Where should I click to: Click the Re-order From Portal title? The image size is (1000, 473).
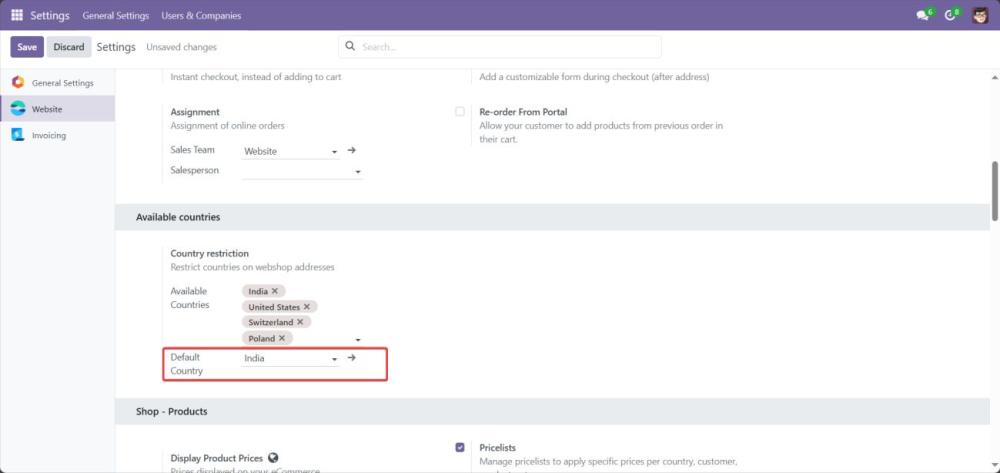pyautogui.click(x=523, y=112)
